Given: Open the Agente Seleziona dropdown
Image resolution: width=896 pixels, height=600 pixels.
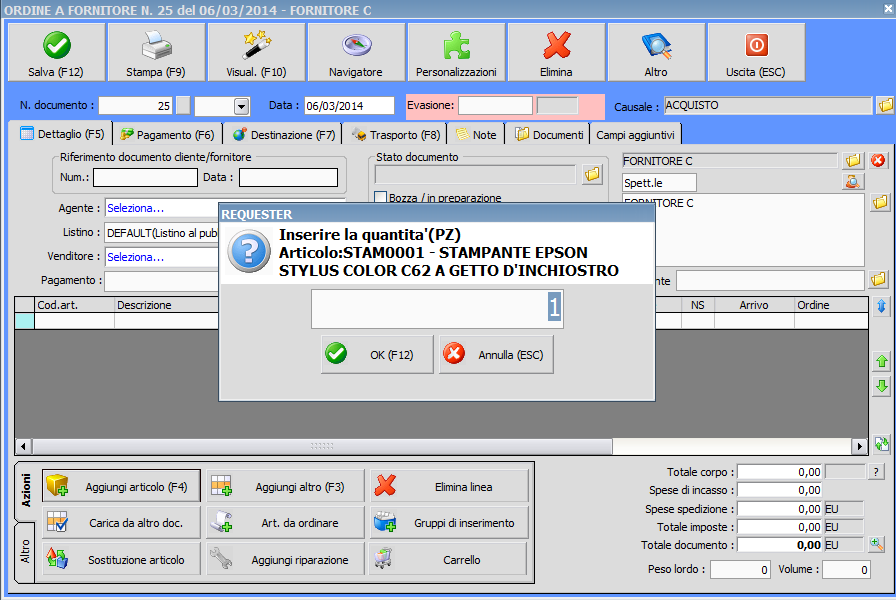Looking at the screenshot, I should [163, 208].
